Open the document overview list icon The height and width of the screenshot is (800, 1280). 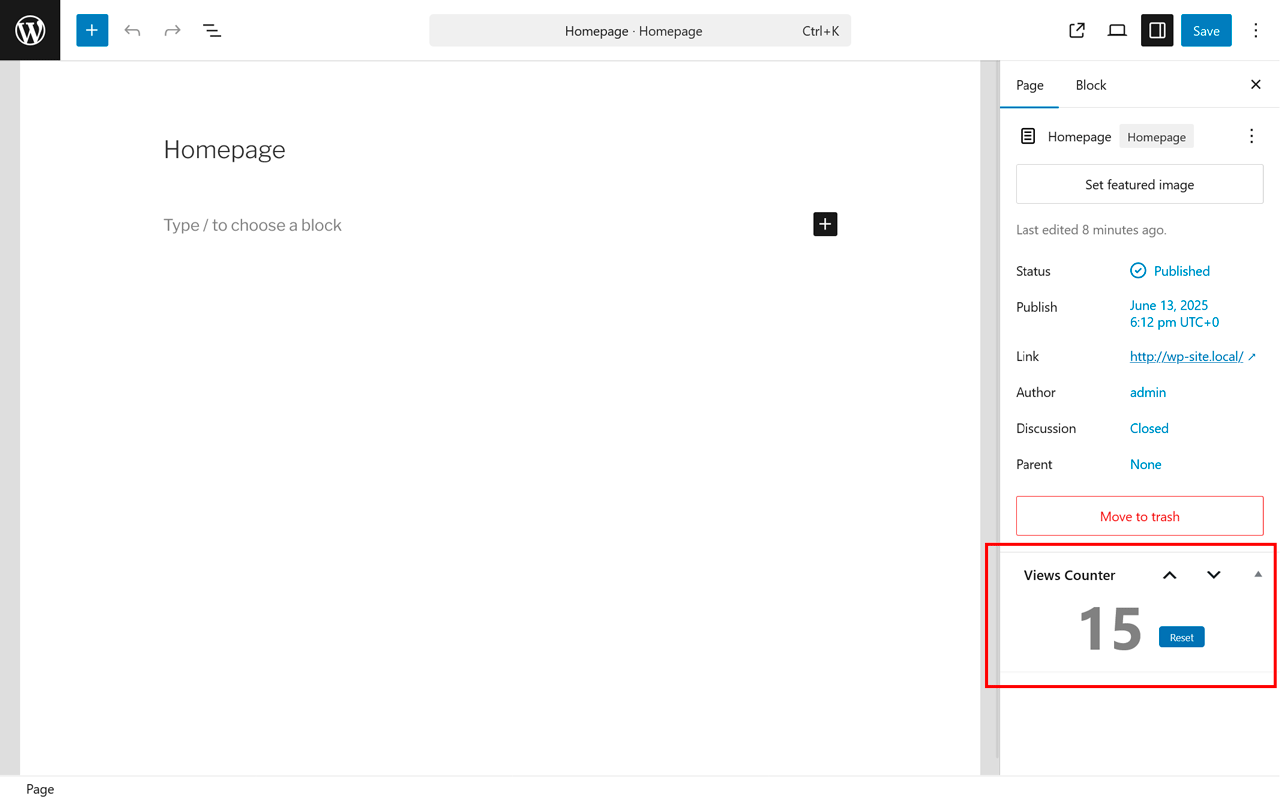[x=212, y=30]
